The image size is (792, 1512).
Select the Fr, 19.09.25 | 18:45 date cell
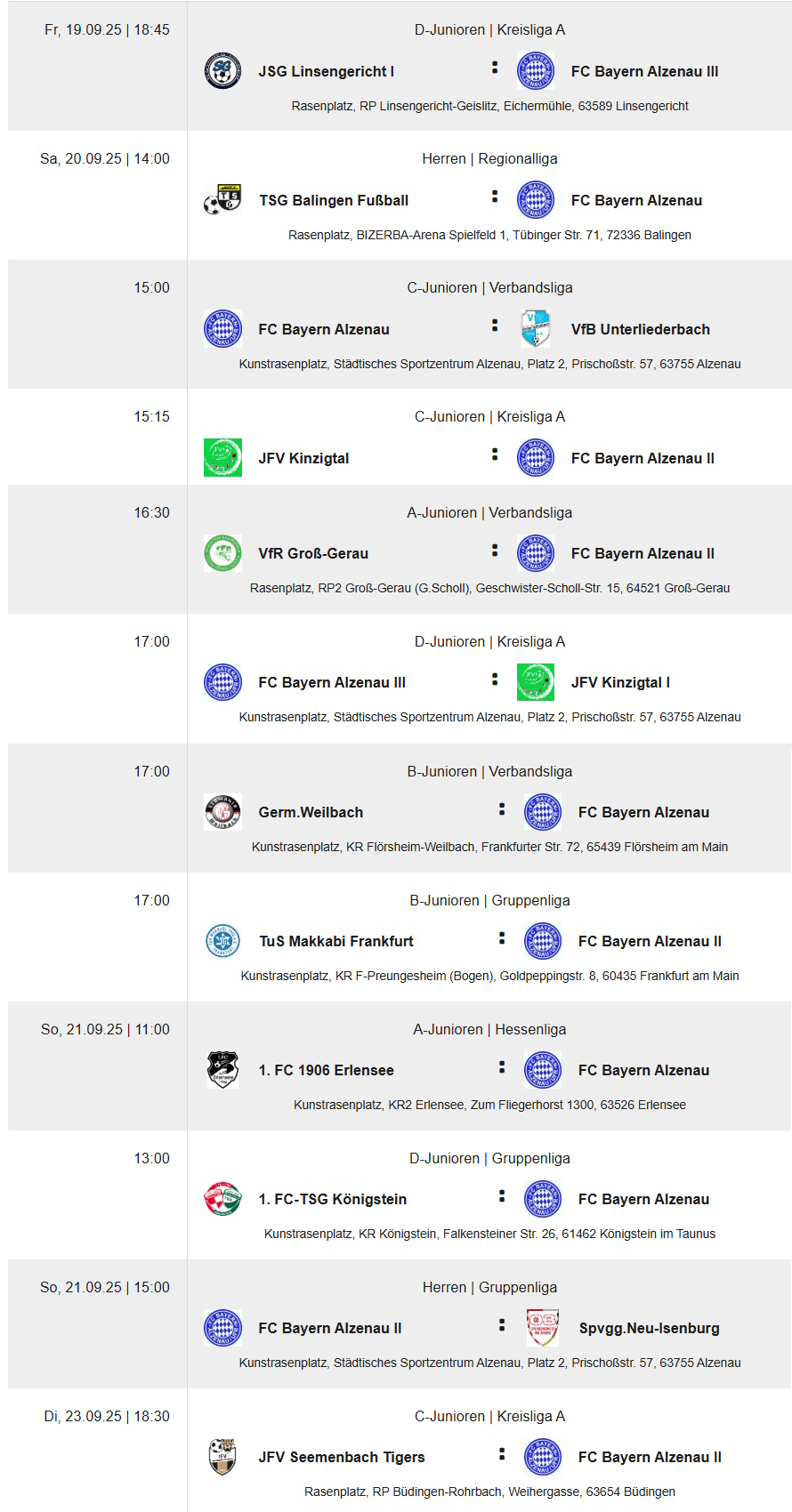click(107, 29)
